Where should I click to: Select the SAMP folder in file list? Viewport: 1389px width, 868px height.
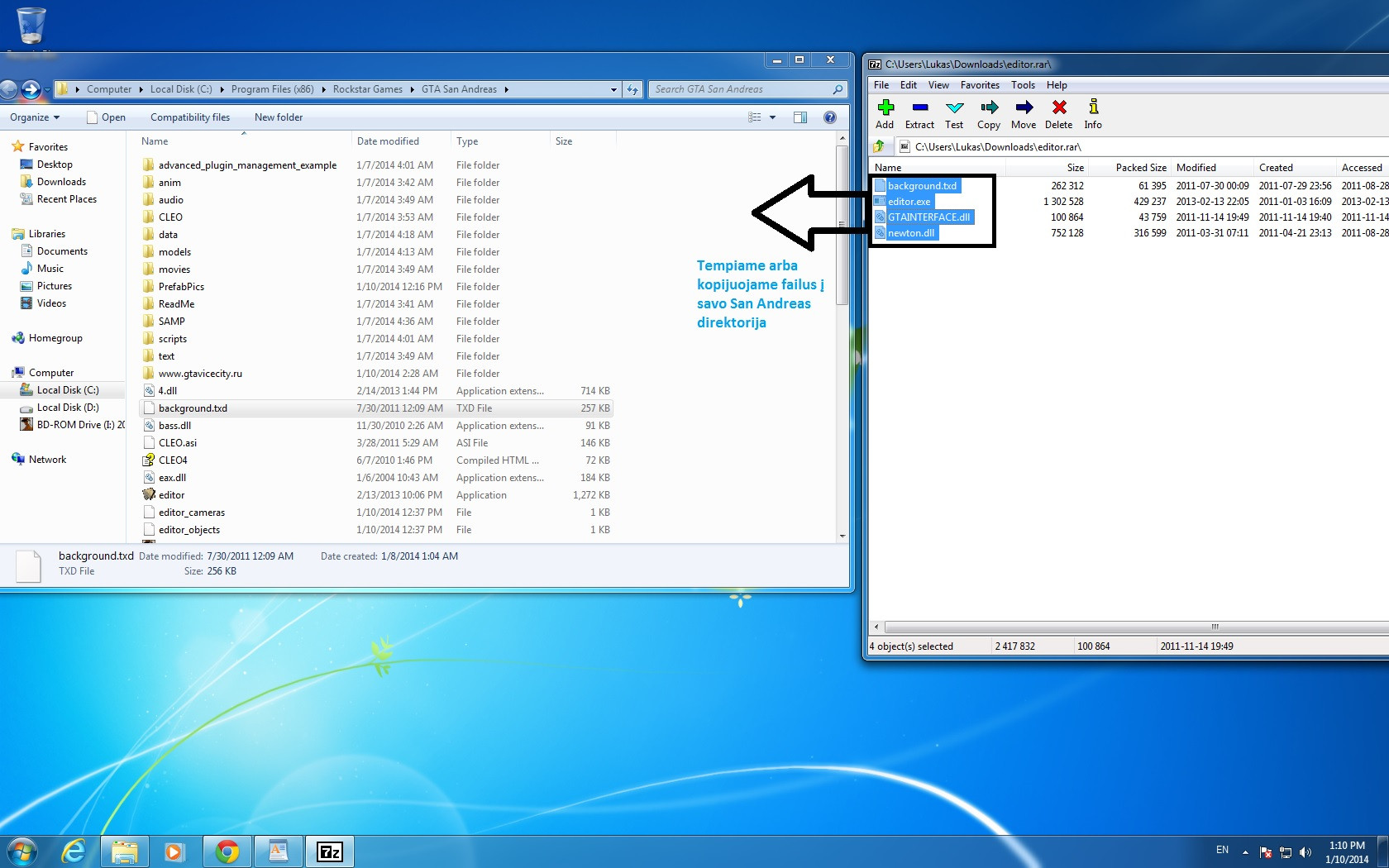click(x=376, y=322)
